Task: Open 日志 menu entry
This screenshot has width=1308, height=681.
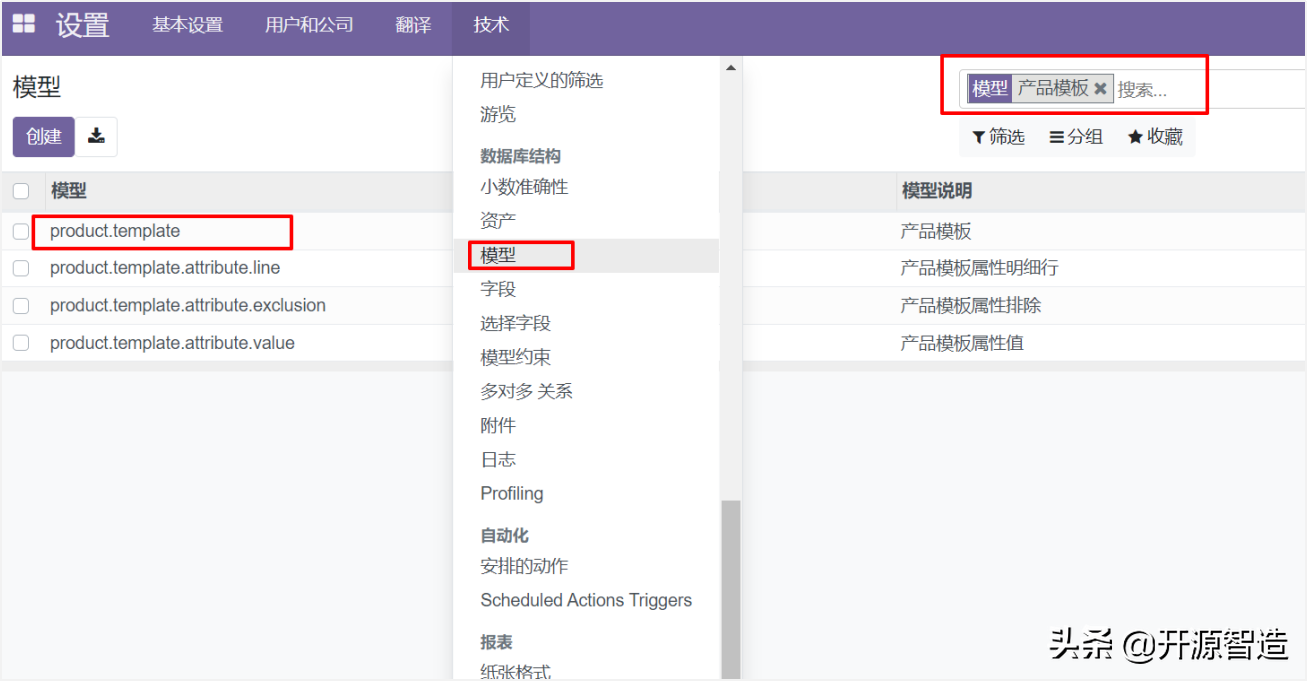Action: (x=498, y=459)
